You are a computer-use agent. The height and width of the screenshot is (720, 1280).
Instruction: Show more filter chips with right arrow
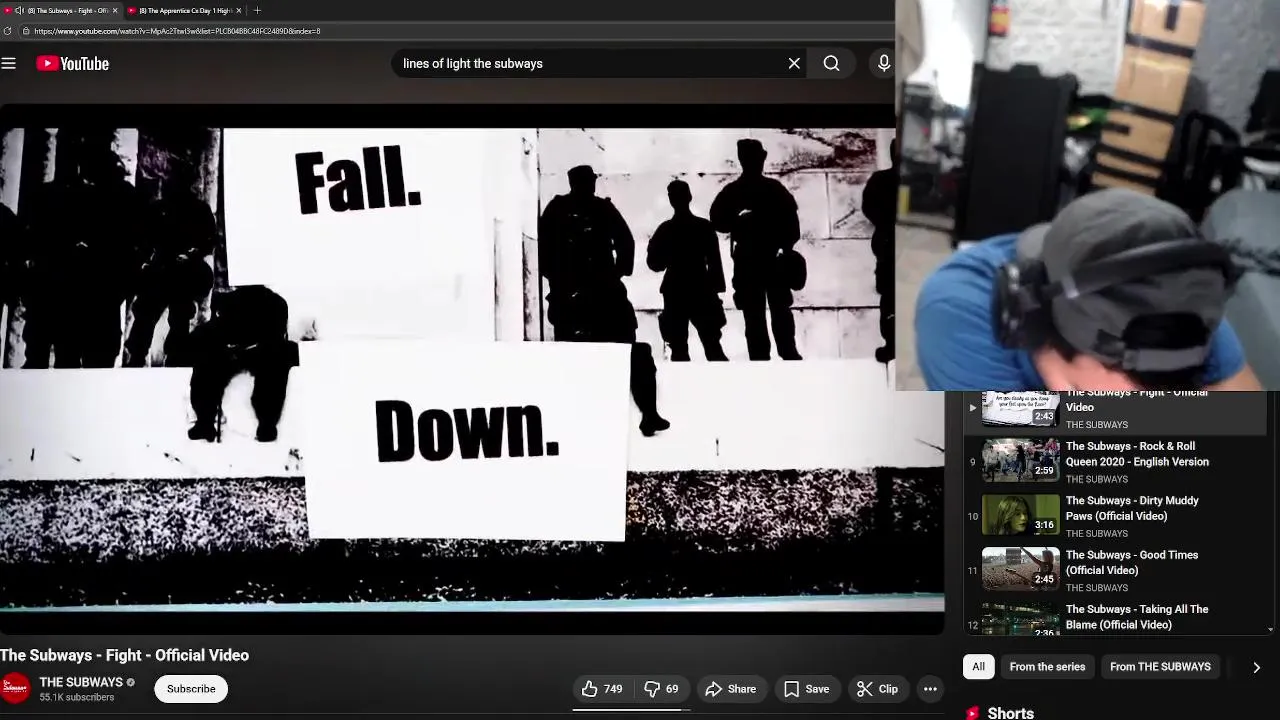click(x=1256, y=667)
